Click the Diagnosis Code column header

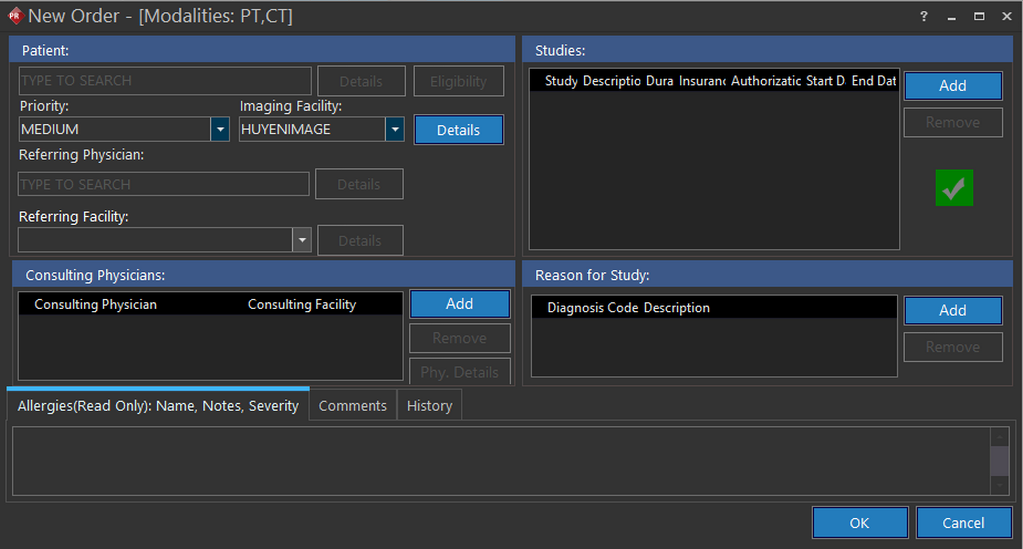tap(594, 308)
